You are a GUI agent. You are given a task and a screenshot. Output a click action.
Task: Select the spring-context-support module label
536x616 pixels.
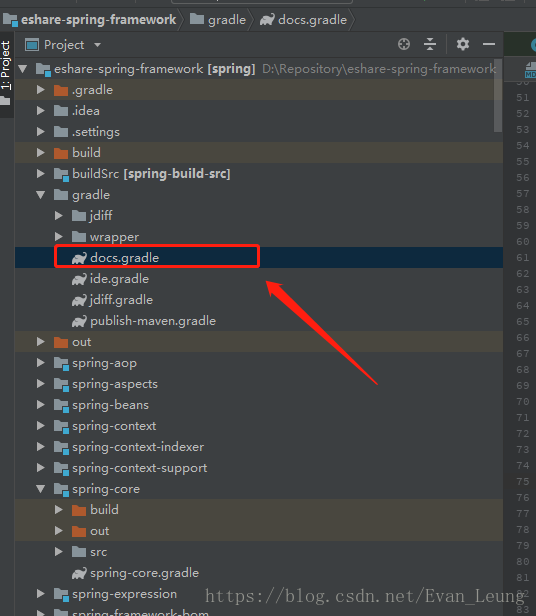tap(140, 468)
